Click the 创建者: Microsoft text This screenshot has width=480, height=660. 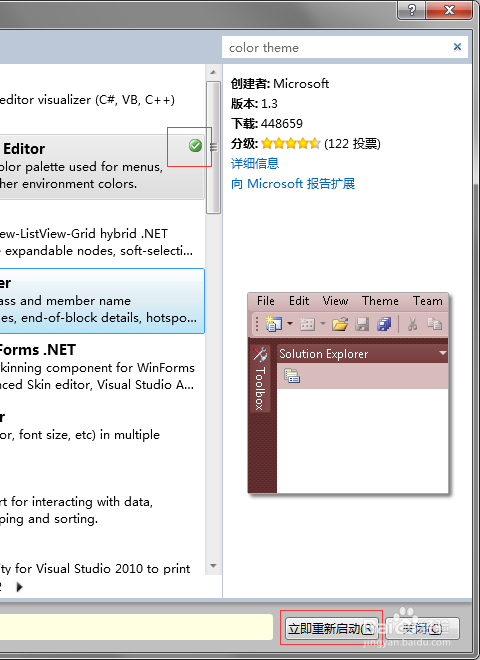(280, 84)
